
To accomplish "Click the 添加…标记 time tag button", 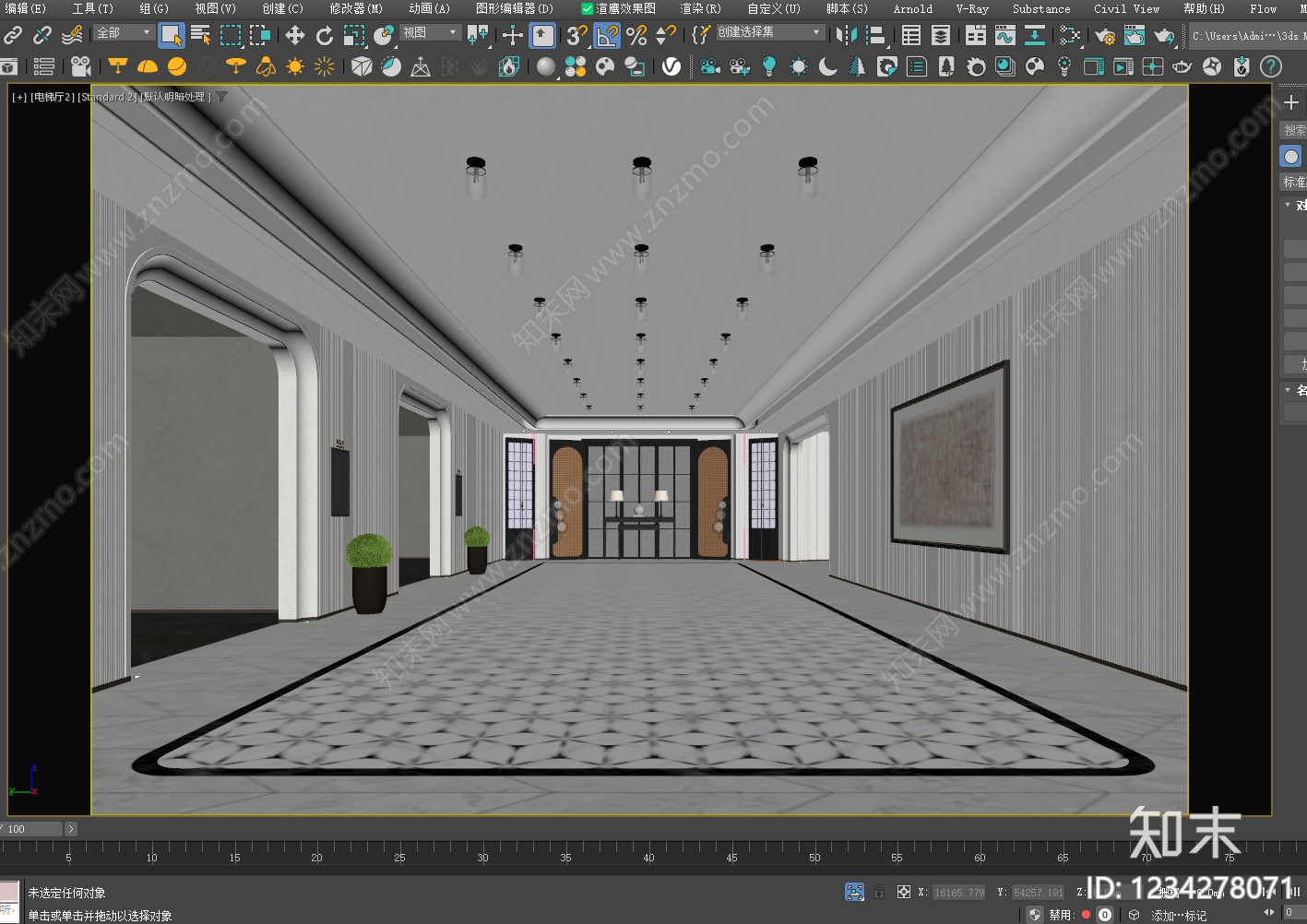I will tap(1178, 915).
